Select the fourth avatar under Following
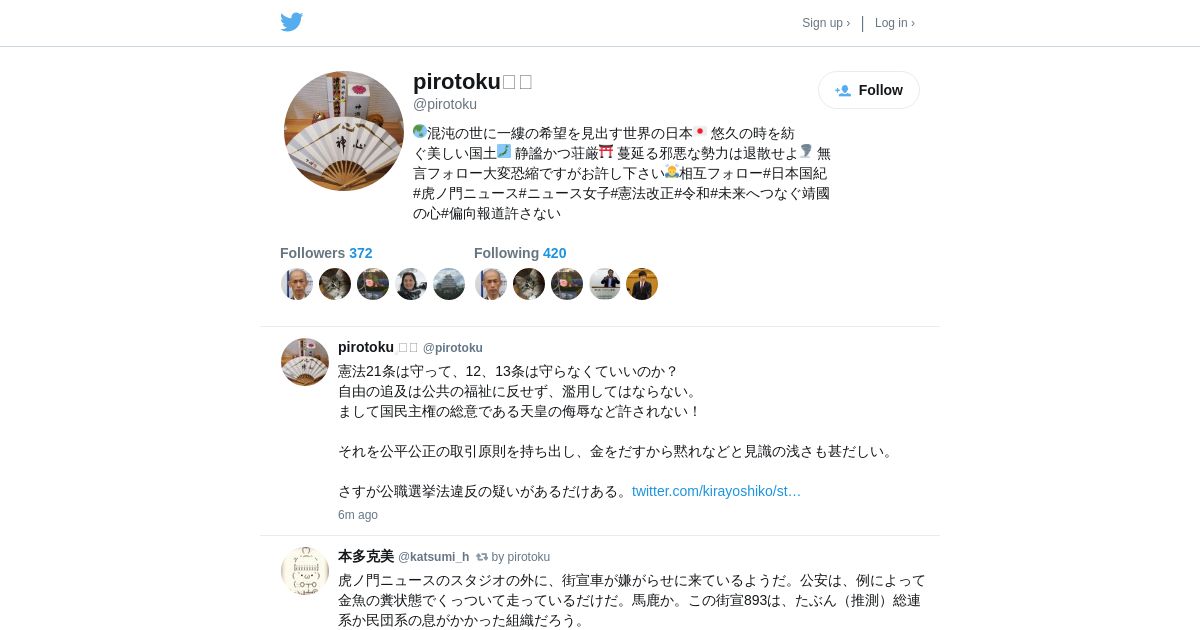1200x630 pixels. pyautogui.click(x=605, y=284)
